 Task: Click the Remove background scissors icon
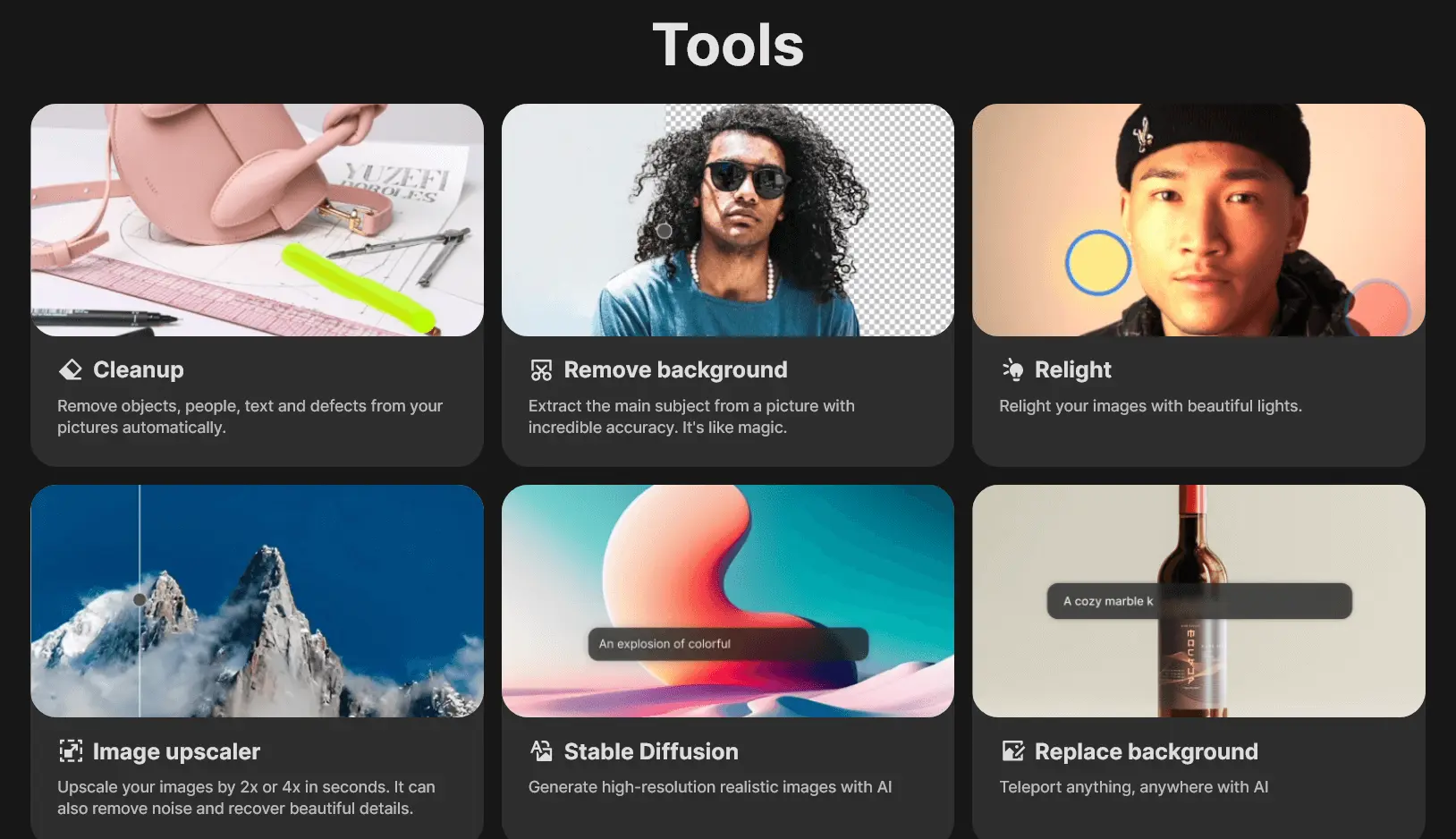coord(541,369)
